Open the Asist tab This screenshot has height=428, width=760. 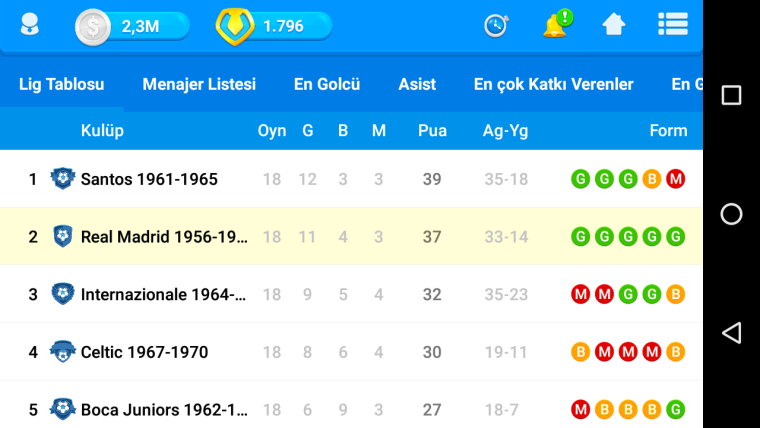click(417, 84)
